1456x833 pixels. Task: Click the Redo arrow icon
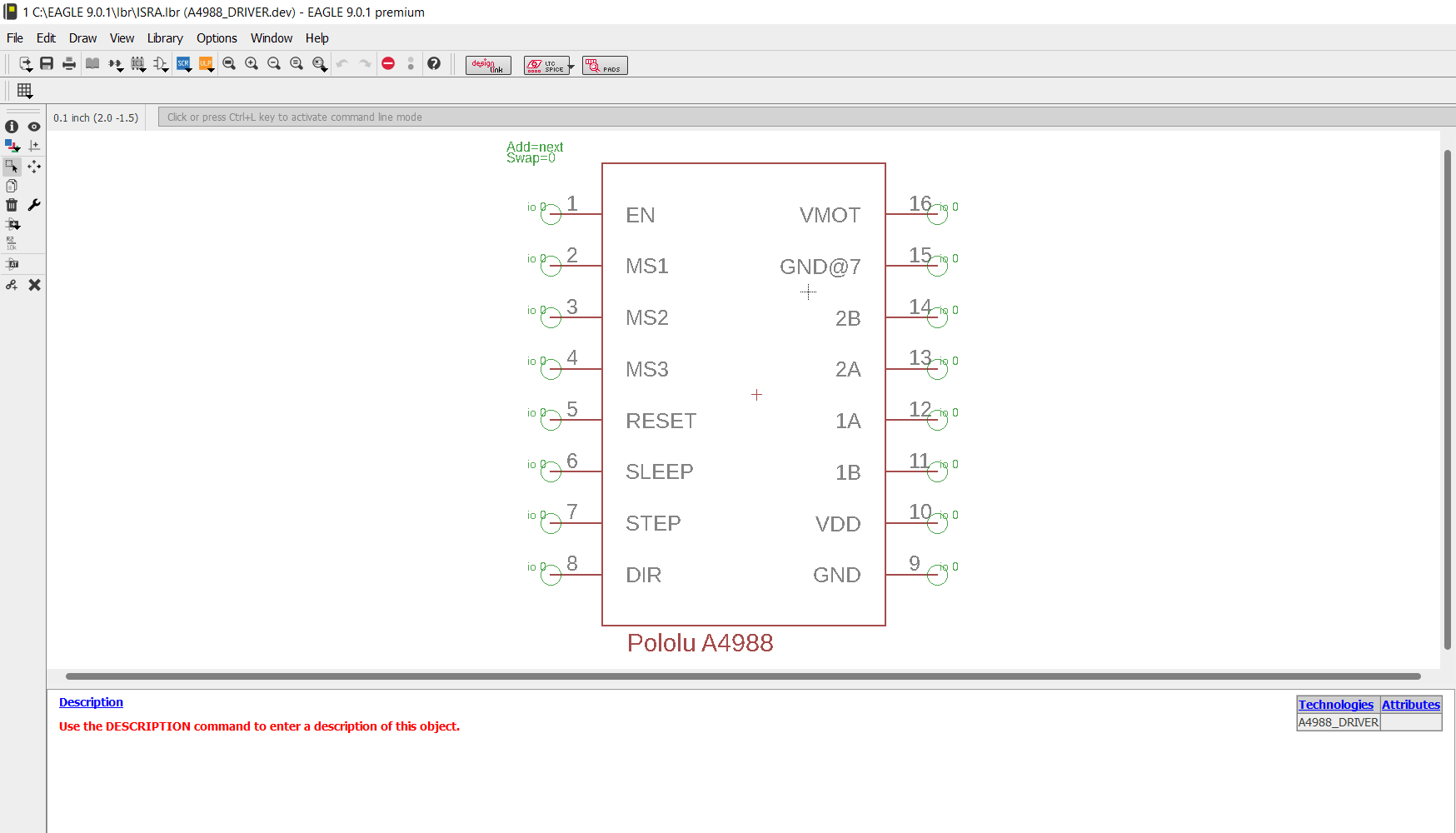tap(365, 63)
